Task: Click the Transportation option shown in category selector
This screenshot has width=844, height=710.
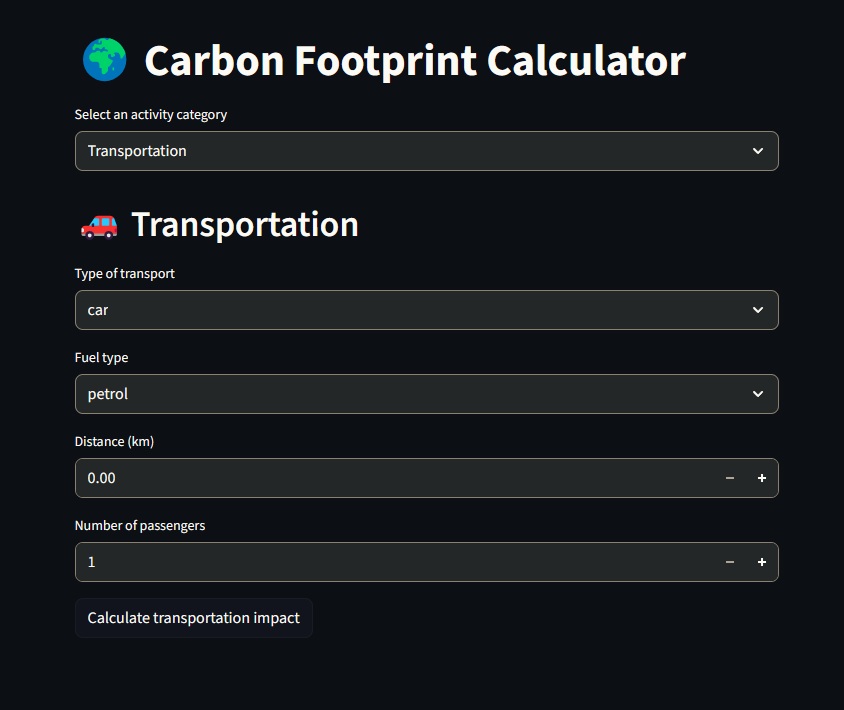Action: point(137,151)
